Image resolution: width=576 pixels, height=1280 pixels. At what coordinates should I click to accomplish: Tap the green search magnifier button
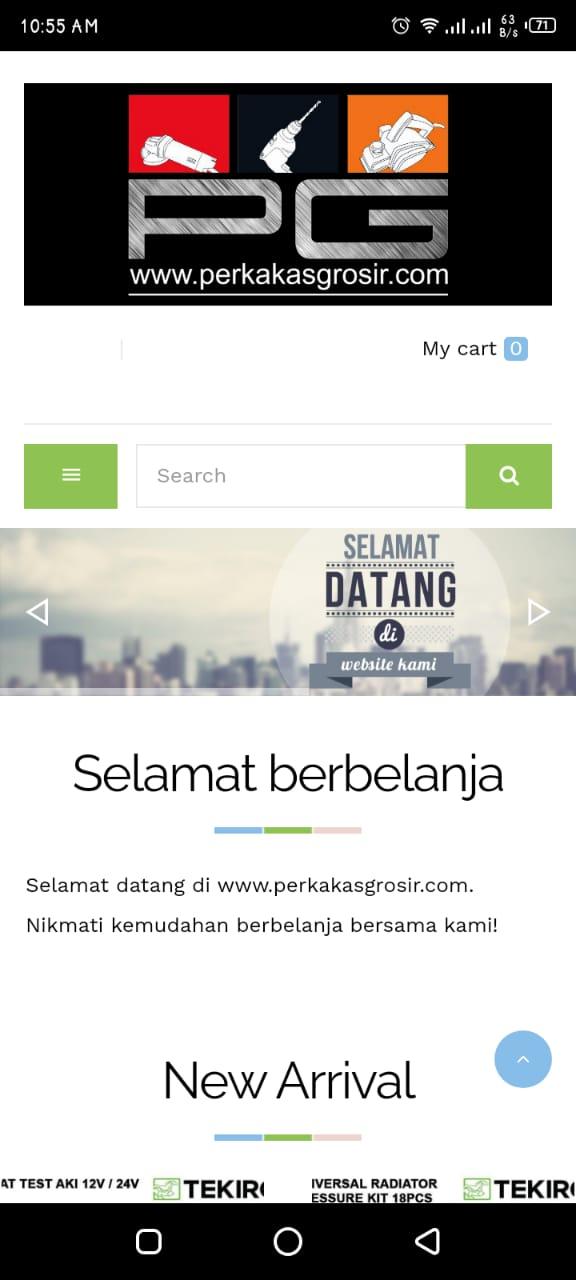509,476
